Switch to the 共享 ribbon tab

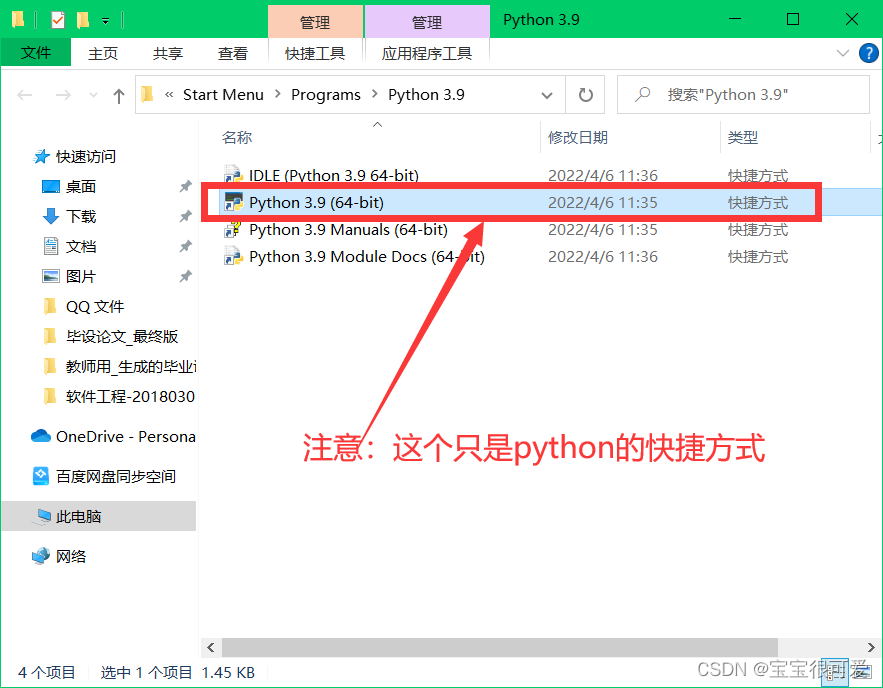click(x=168, y=53)
